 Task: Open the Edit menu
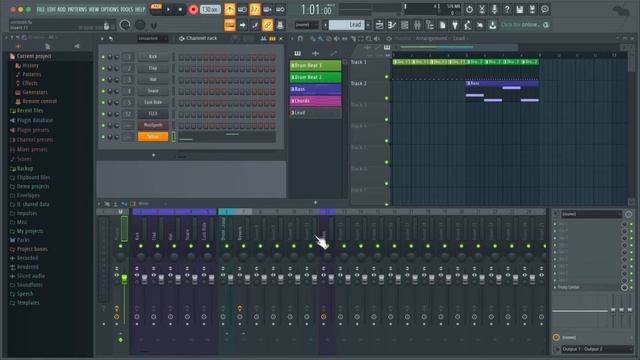[51, 9]
